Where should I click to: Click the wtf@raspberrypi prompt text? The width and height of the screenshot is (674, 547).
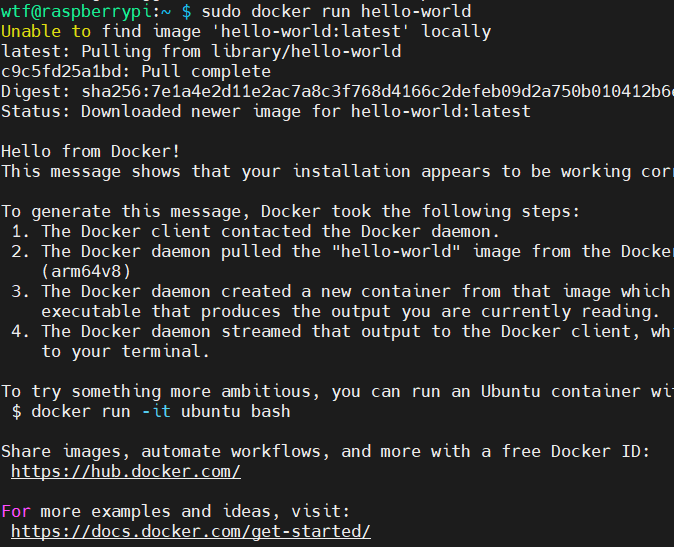[76, 12]
